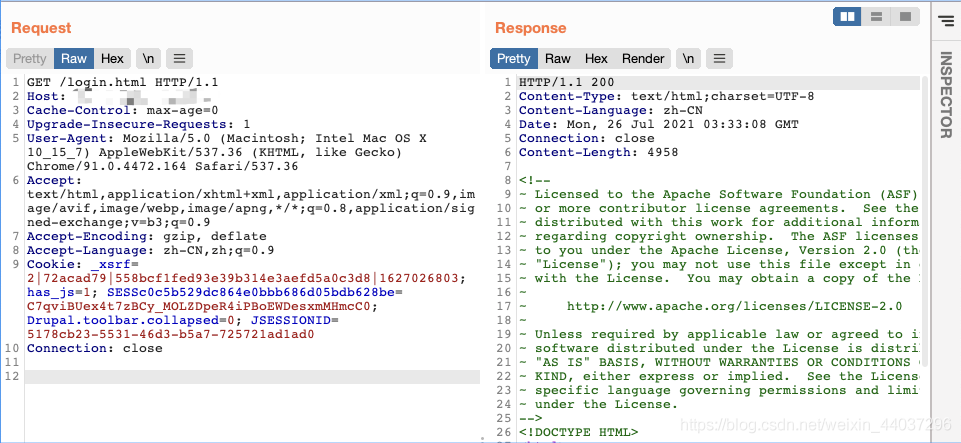Screen dimensions: 961x443
Task: Select the Pretty tab in Request
Action: [x=30, y=59]
